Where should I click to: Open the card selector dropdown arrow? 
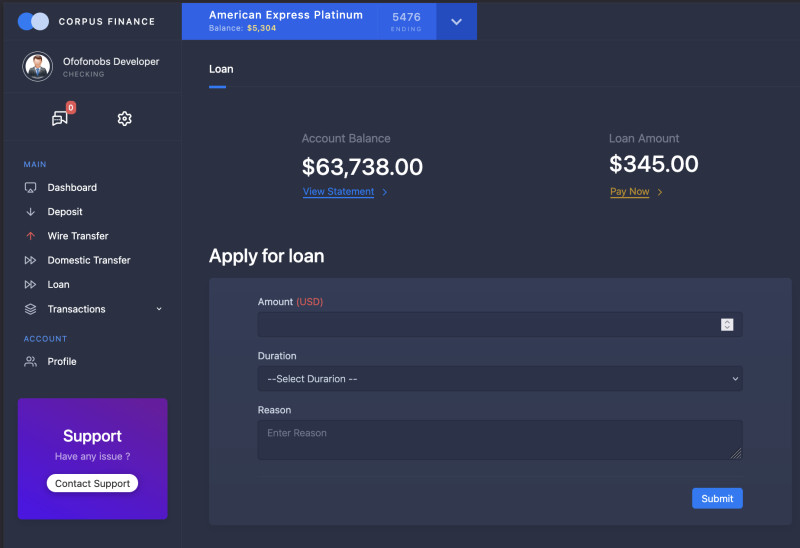pos(456,22)
